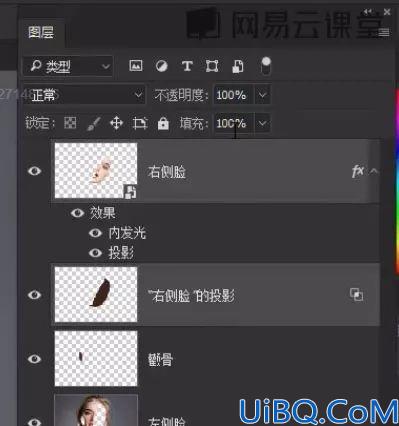Filter layers by pixel image icon
This screenshot has width=399, height=426.
(136, 66)
